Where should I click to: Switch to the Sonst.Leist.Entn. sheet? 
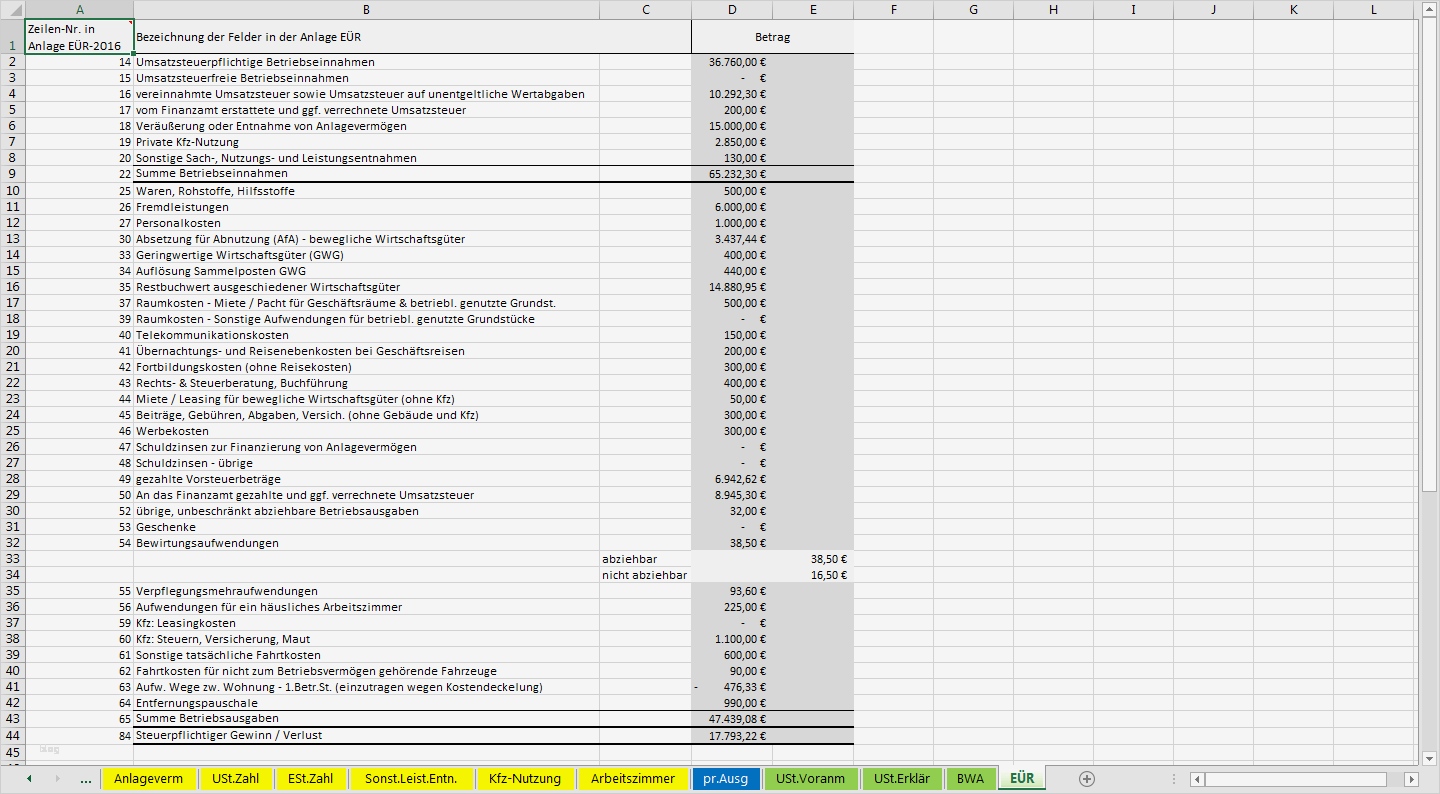click(412, 779)
